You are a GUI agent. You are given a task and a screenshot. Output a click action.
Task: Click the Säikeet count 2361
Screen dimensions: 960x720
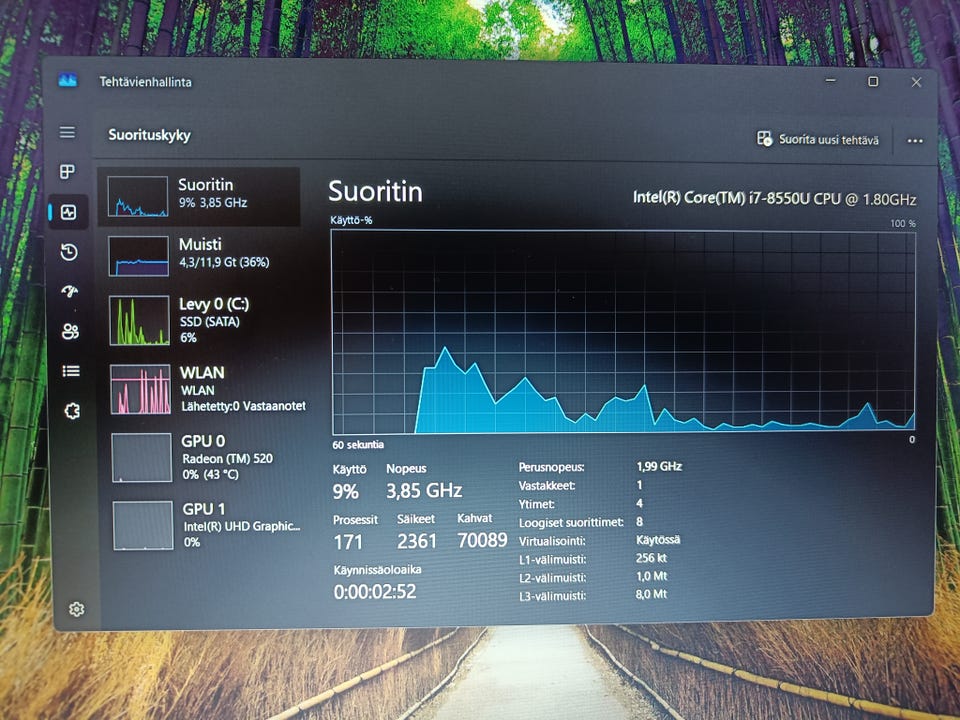[417, 541]
